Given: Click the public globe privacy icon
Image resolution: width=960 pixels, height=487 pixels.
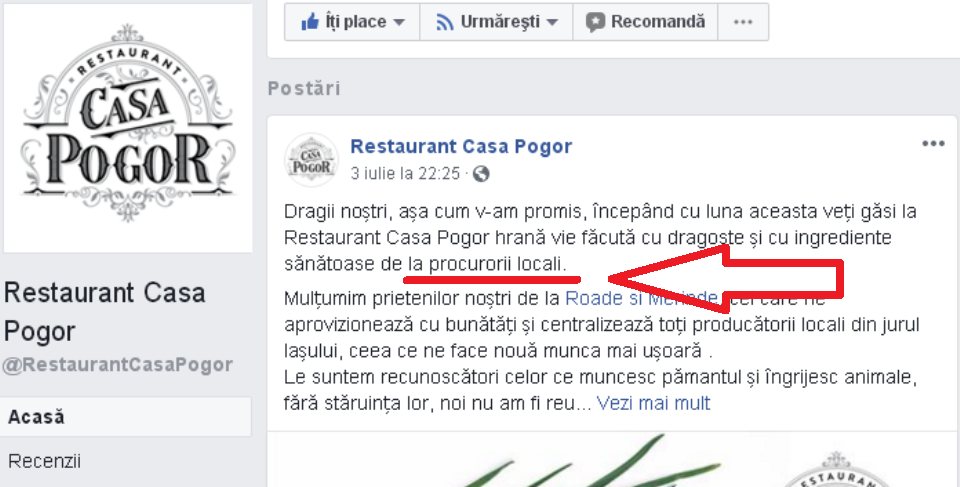Looking at the screenshot, I should 481,174.
